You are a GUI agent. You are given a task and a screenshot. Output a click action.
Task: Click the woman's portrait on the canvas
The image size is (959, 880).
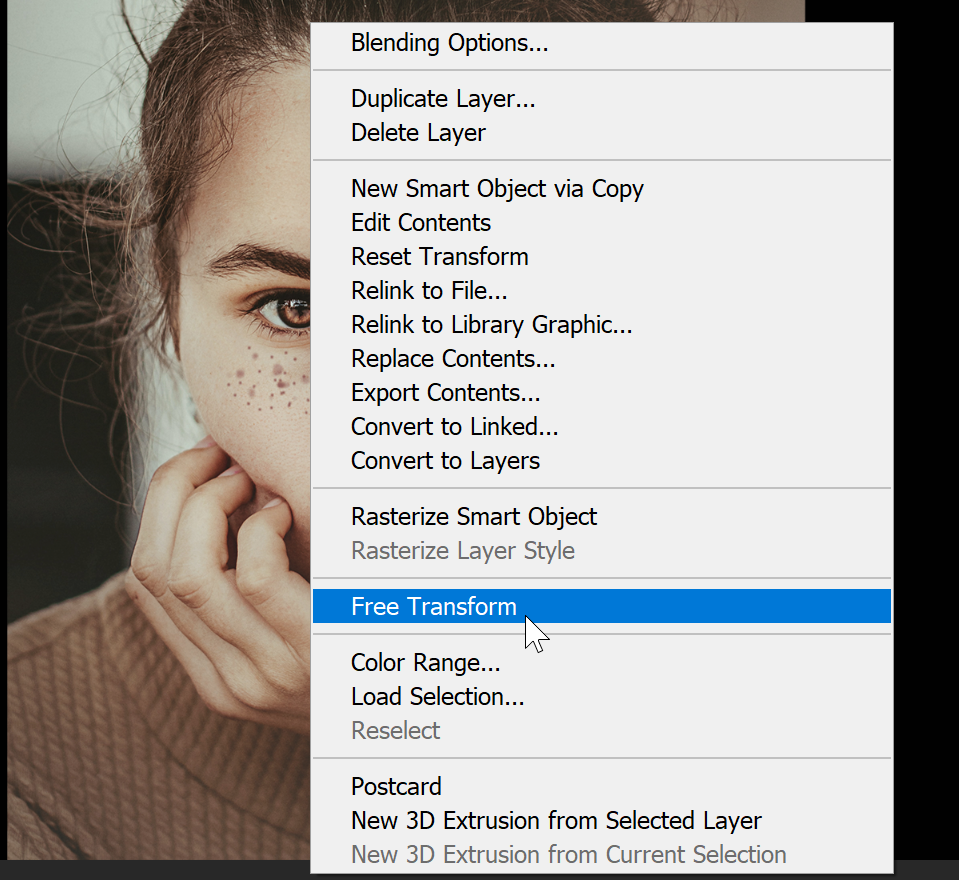[159, 430]
